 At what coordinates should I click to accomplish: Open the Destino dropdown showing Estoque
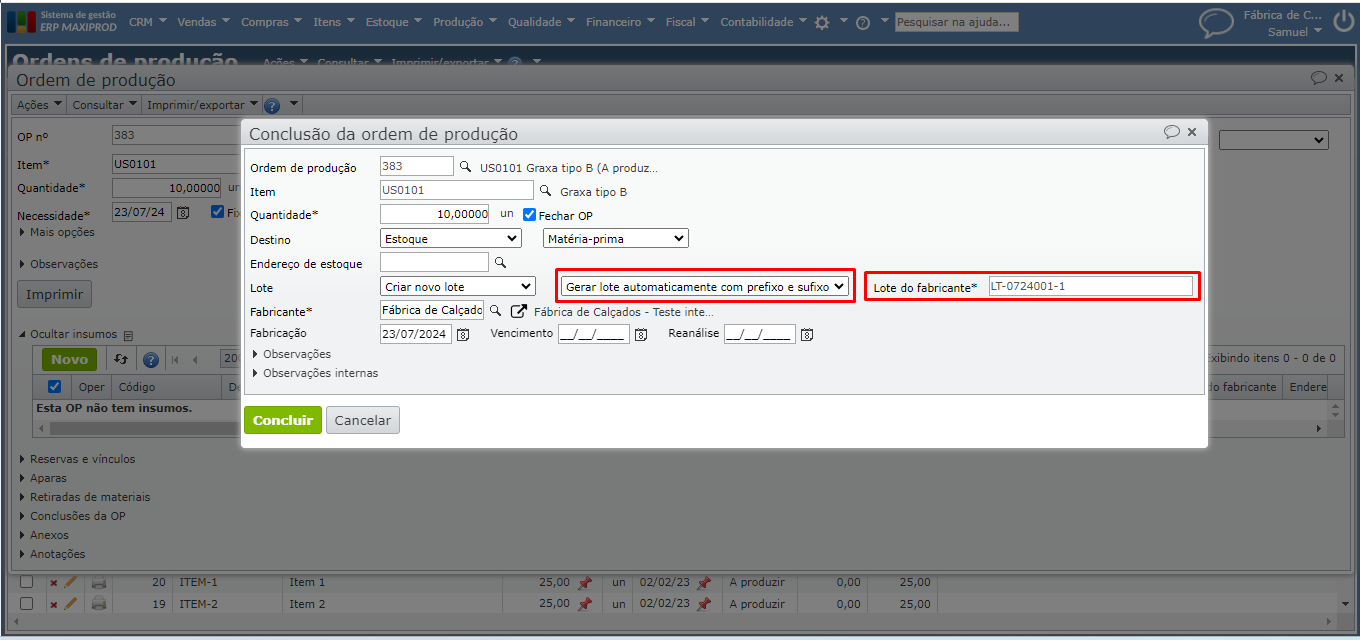452,238
